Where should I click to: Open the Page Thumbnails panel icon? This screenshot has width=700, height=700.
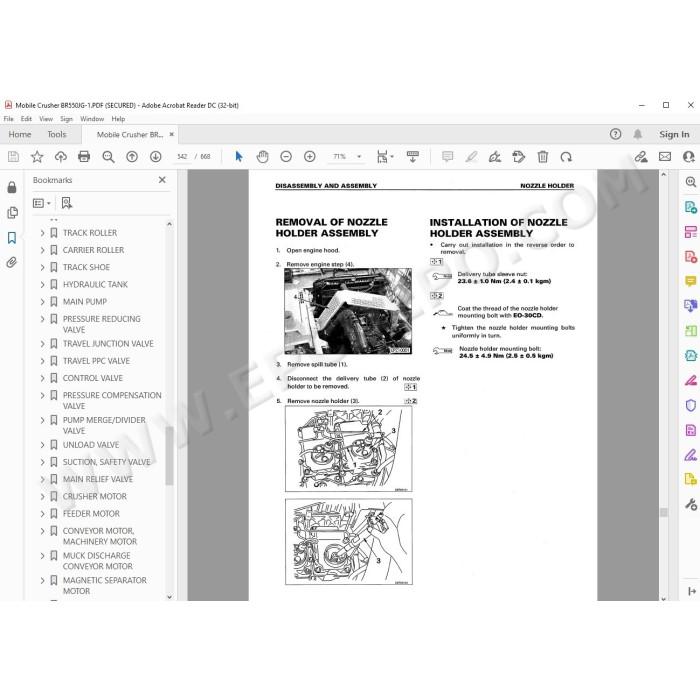[12, 212]
